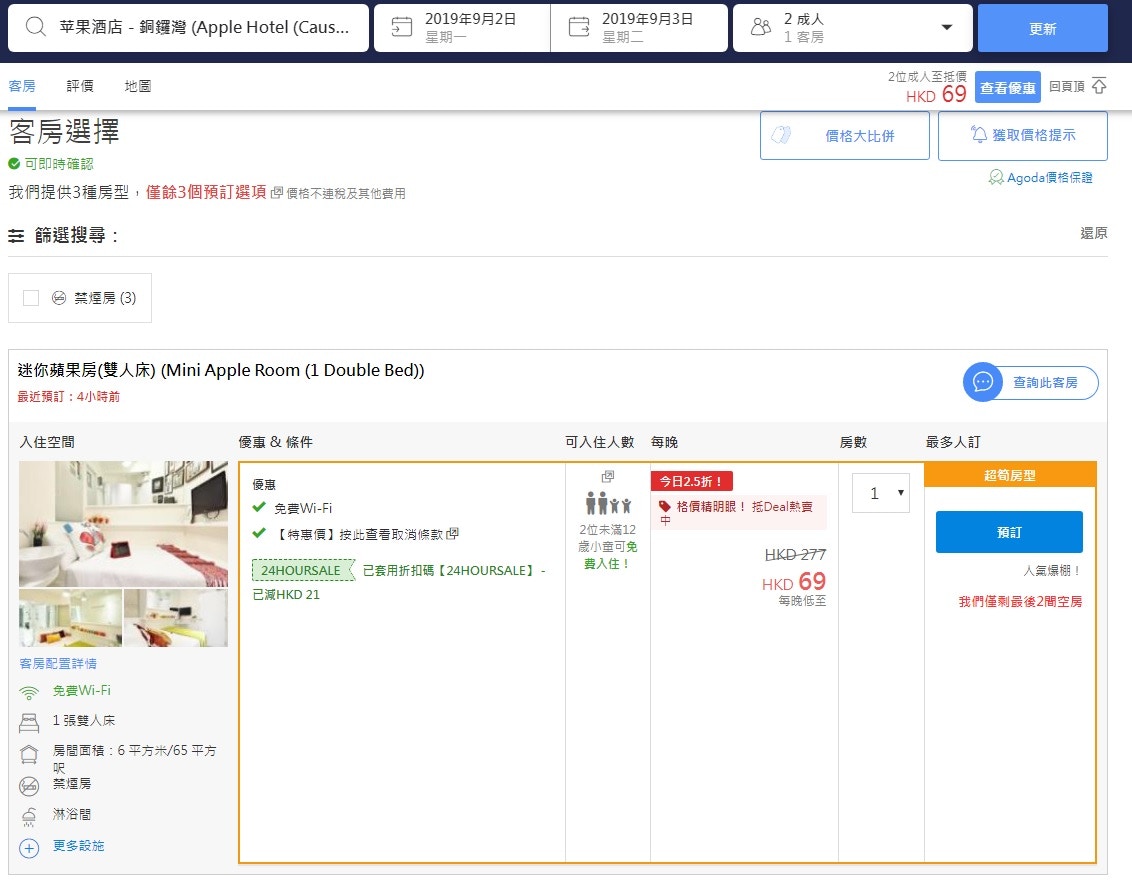1132x888 pixels.
Task: Click the search magnifier icon
Action: click(x=35, y=27)
